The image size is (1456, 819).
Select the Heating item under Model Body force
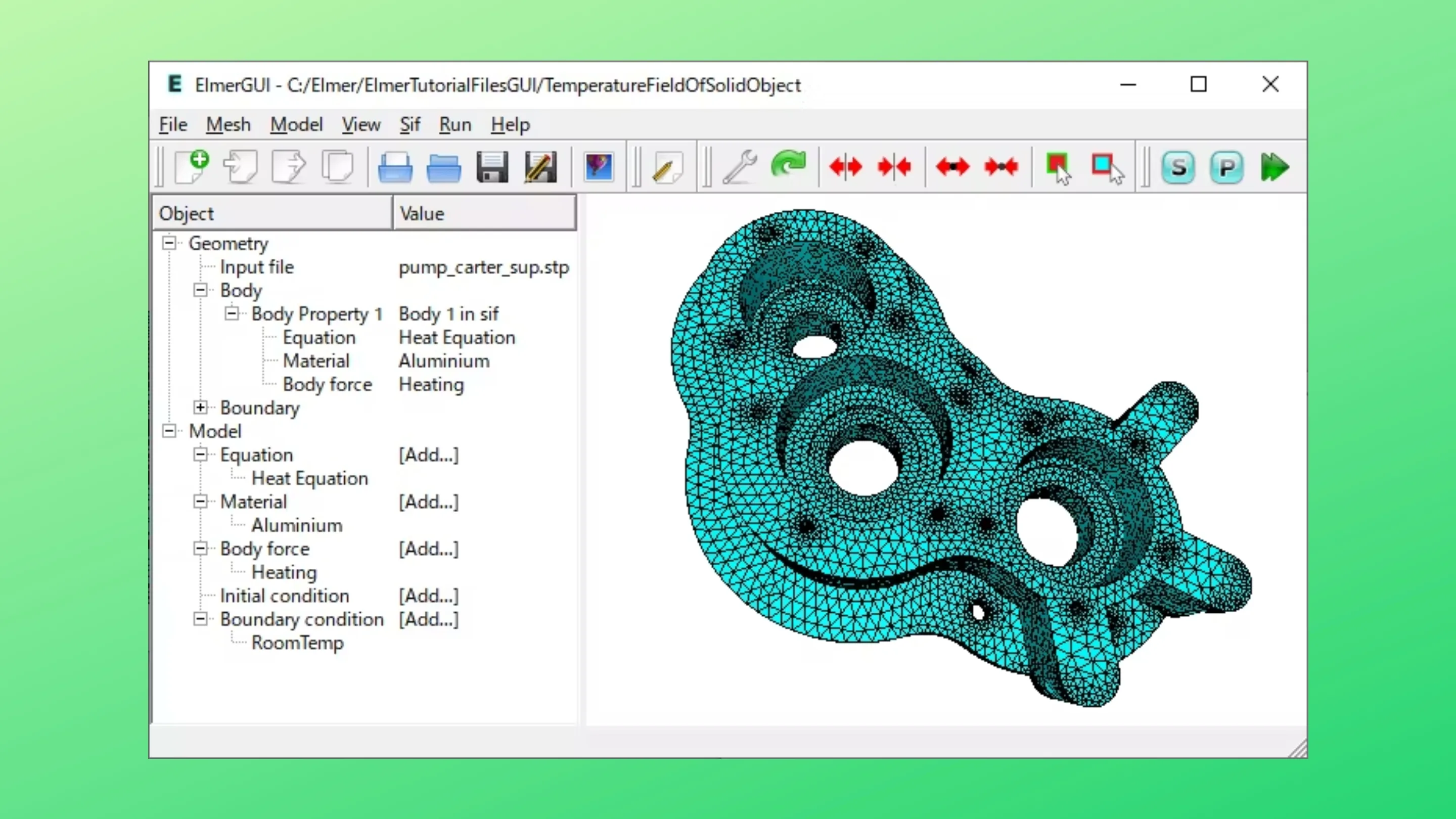284,573
